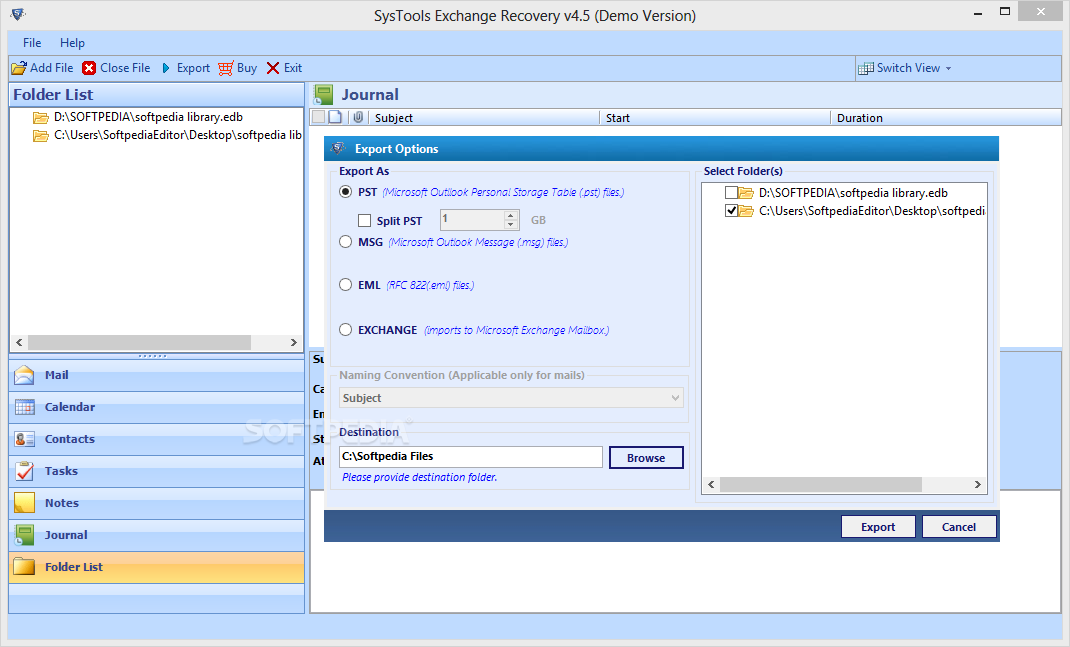Click the Start column header
This screenshot has width=1070, height=647.
715,117
